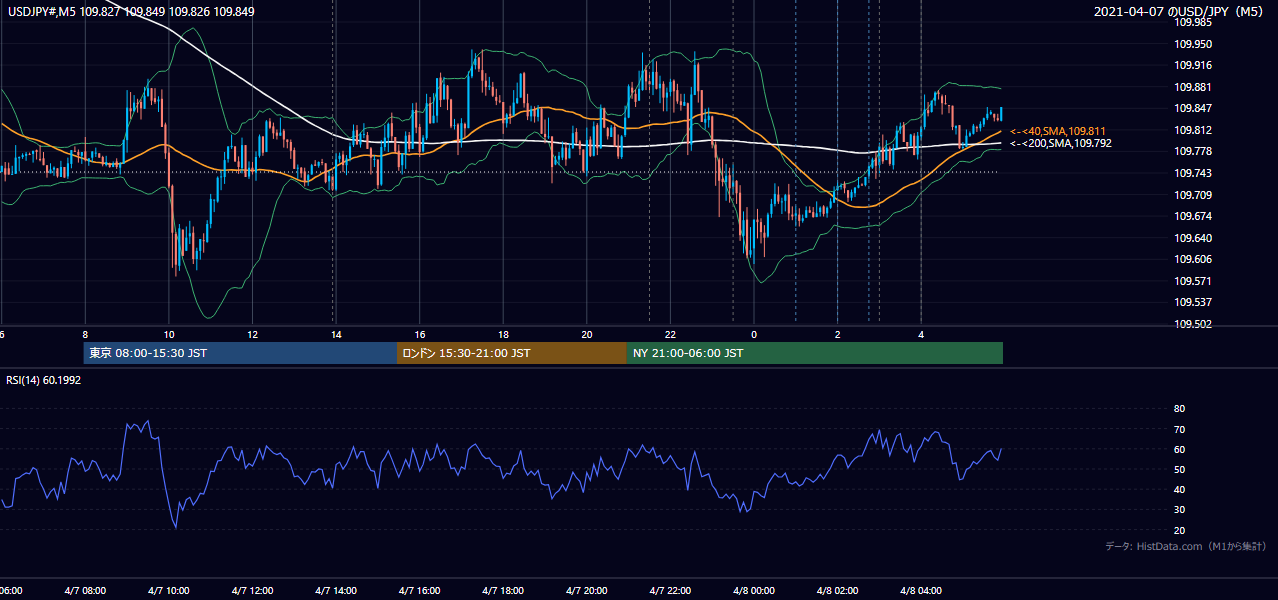Click the RSI 40 level label
Screen dimensions: 1278x600
coord(1179,490)
